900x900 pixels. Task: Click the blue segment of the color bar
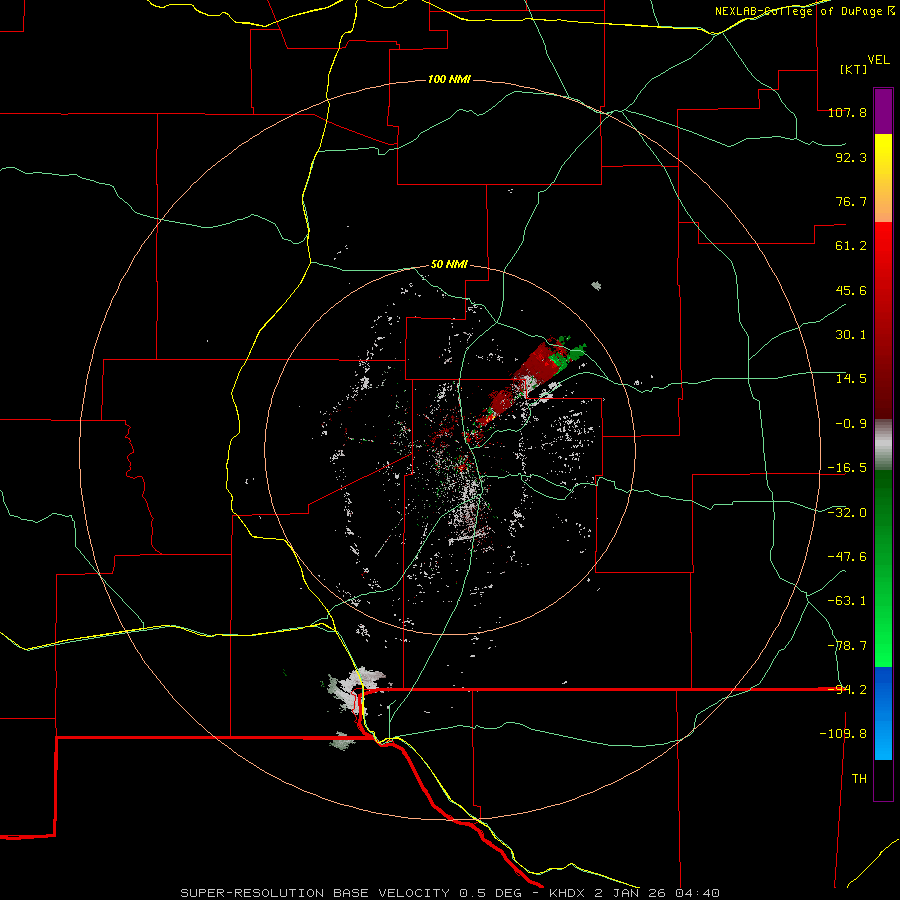pyautogui.click(x=883, y=713)
